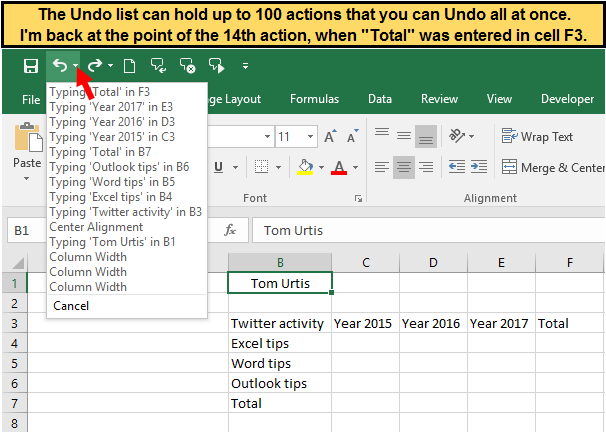Choose "Typing 'Year 2015' in C3" undo entry
This screenshot has height=433, width=606.
pos(126,137)
